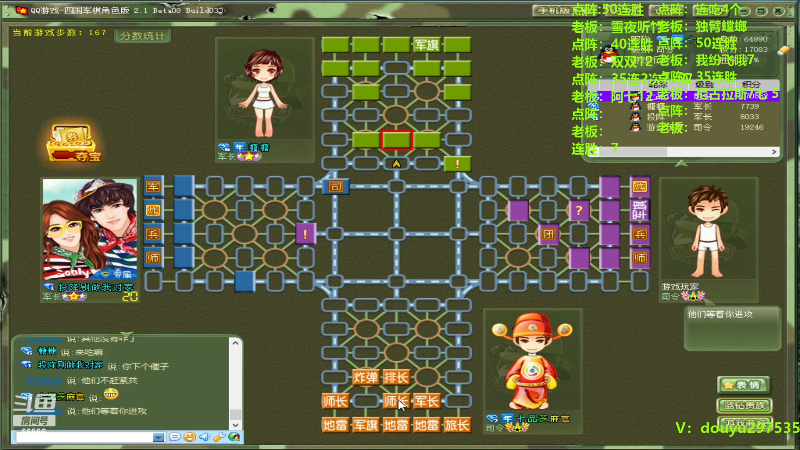Click the green exclamation mark piece
Screen dimensions: 800x450
457,164
